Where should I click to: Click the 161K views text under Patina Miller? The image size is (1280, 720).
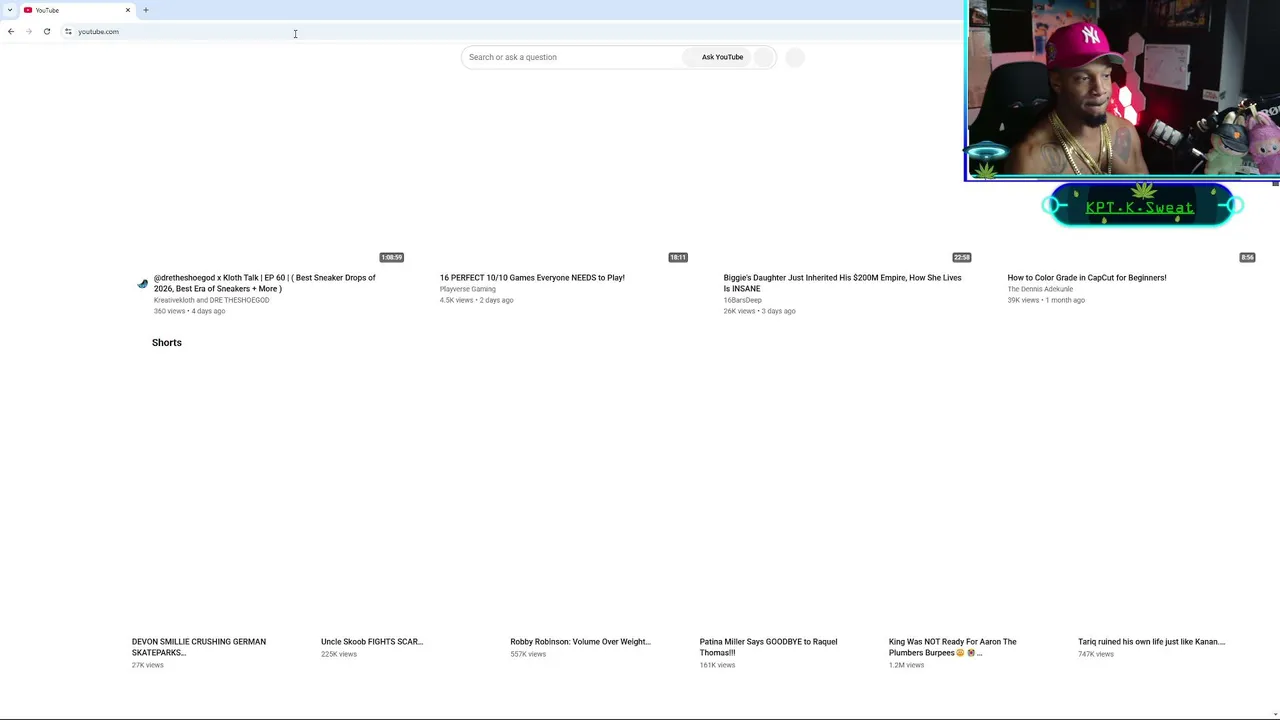(x=718, y=665)
